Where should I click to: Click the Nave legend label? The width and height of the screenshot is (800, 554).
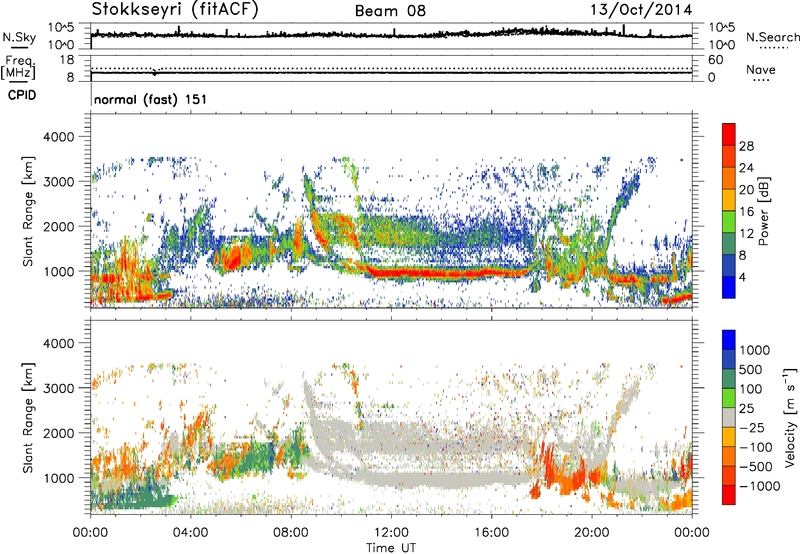click(x=761, y=69)
